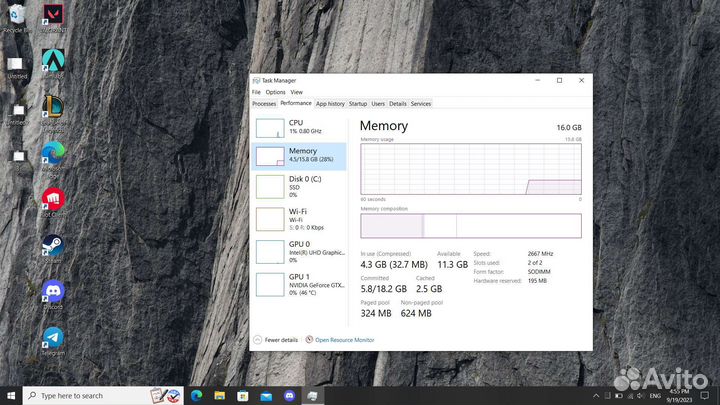Click the Hardware reserved 195 MB value
Screen dimensions: 720x405
click(537, 281)
